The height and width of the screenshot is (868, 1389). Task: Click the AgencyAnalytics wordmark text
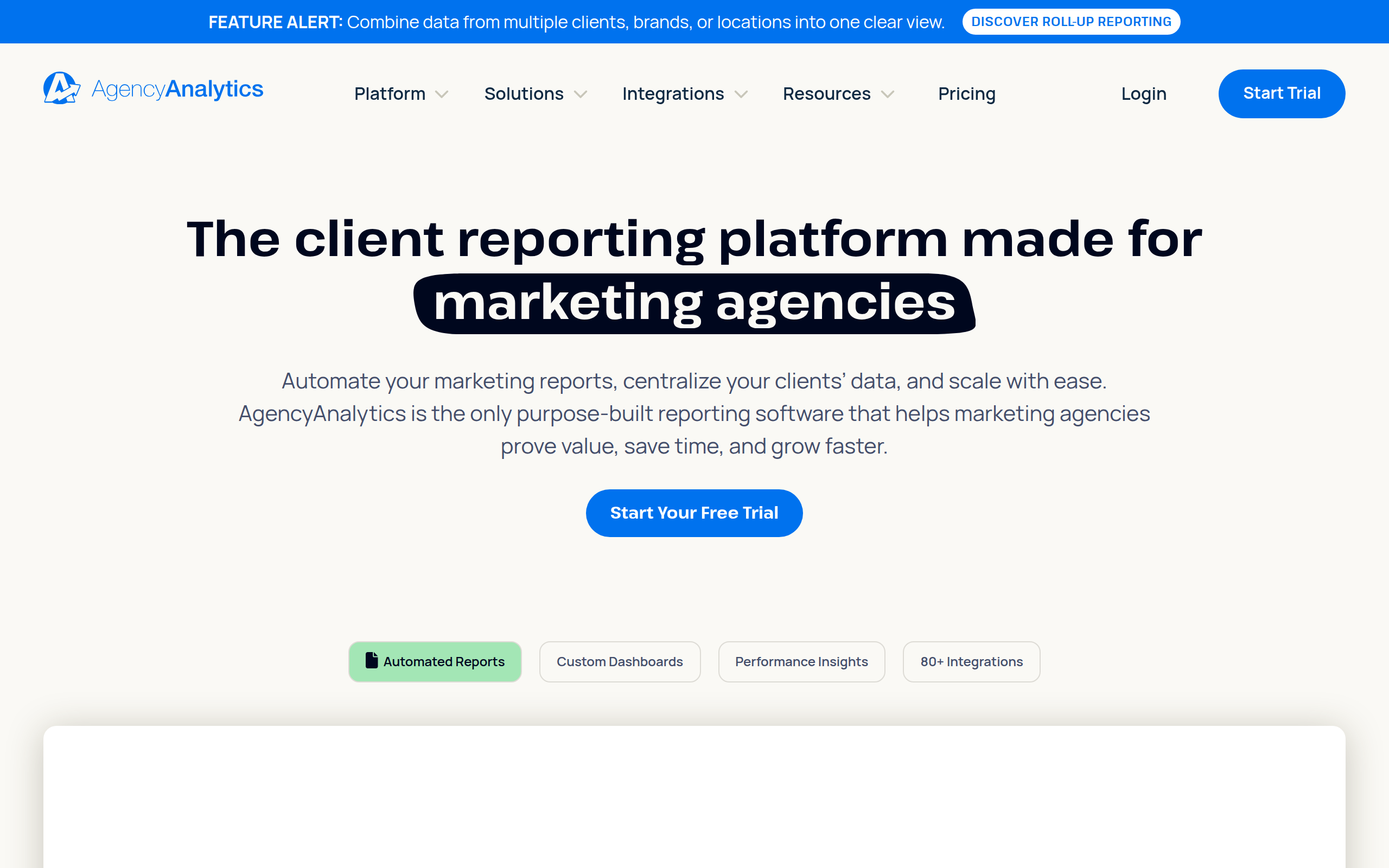pyautogui.click(x=177, y=88)
